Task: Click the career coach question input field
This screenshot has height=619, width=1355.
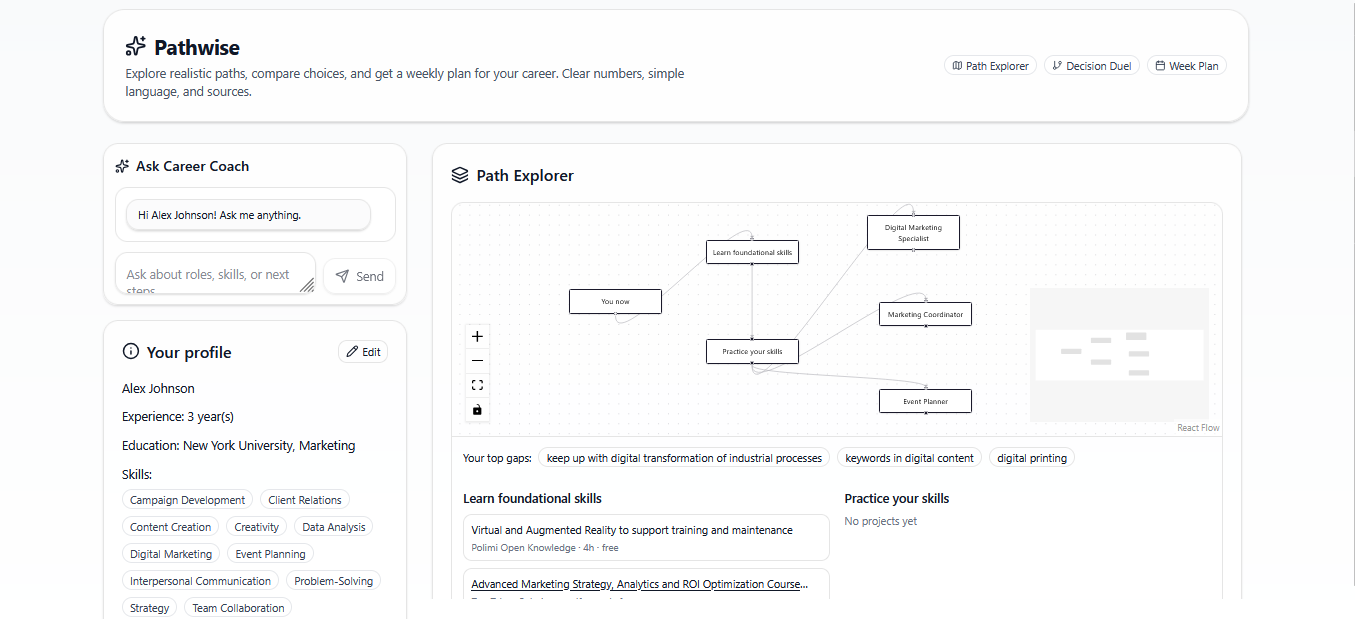Action: 215,274
